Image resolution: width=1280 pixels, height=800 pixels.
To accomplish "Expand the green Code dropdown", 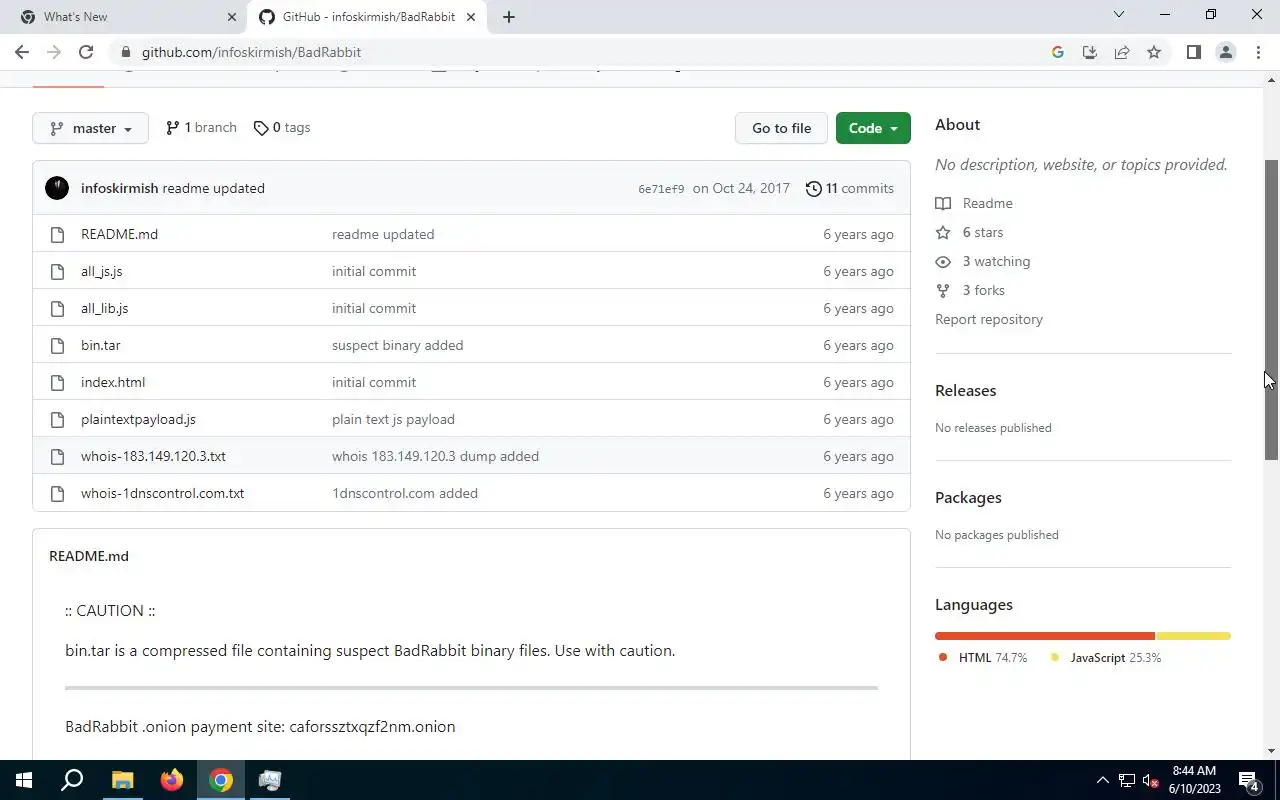I will pos(873,128).
